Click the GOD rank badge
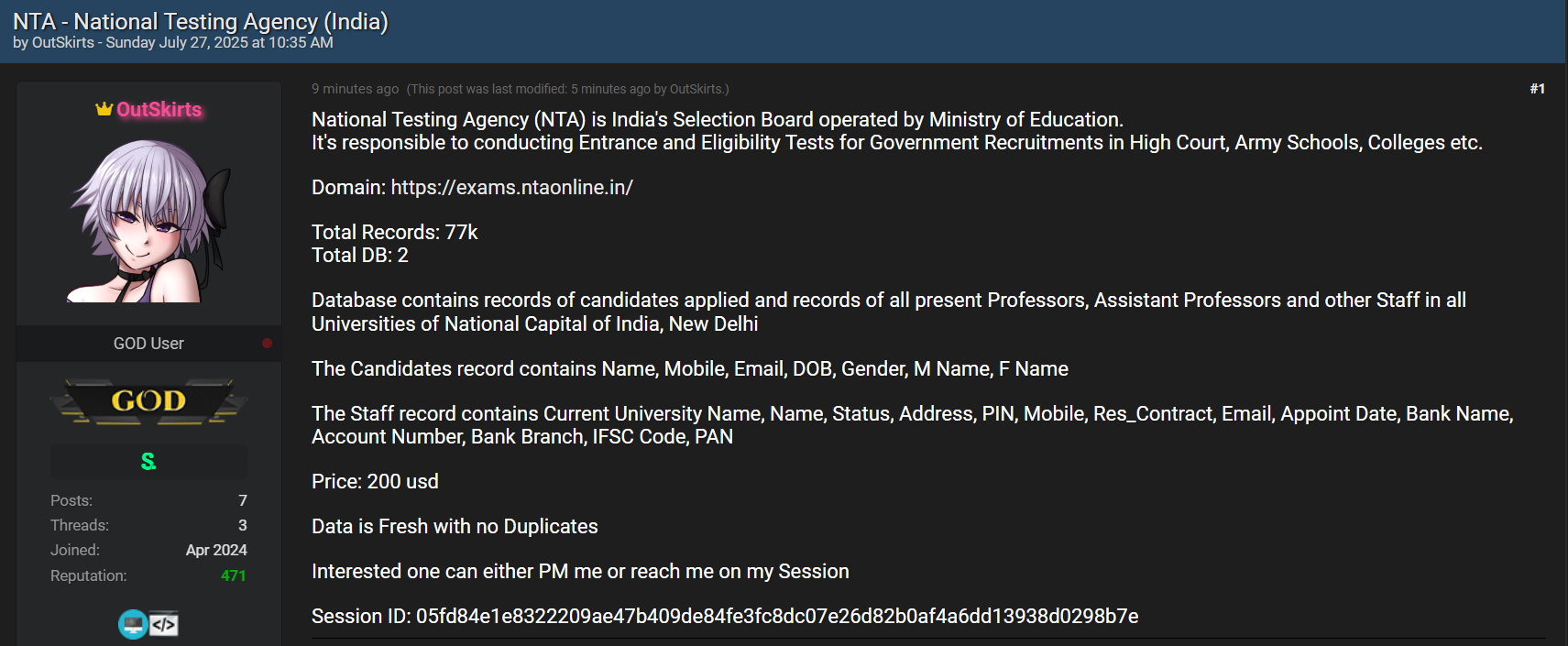 pos(148,401)
